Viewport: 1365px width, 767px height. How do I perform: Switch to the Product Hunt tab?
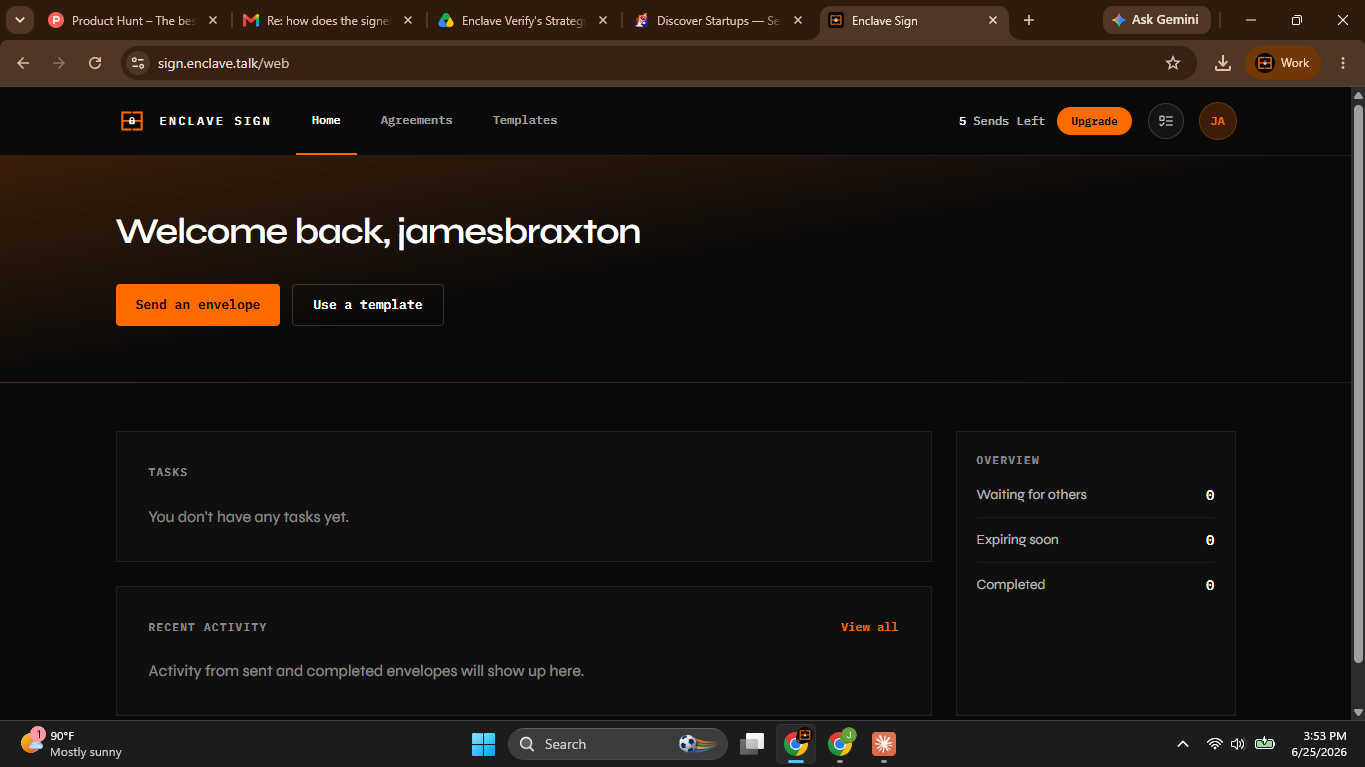point(133,20)
